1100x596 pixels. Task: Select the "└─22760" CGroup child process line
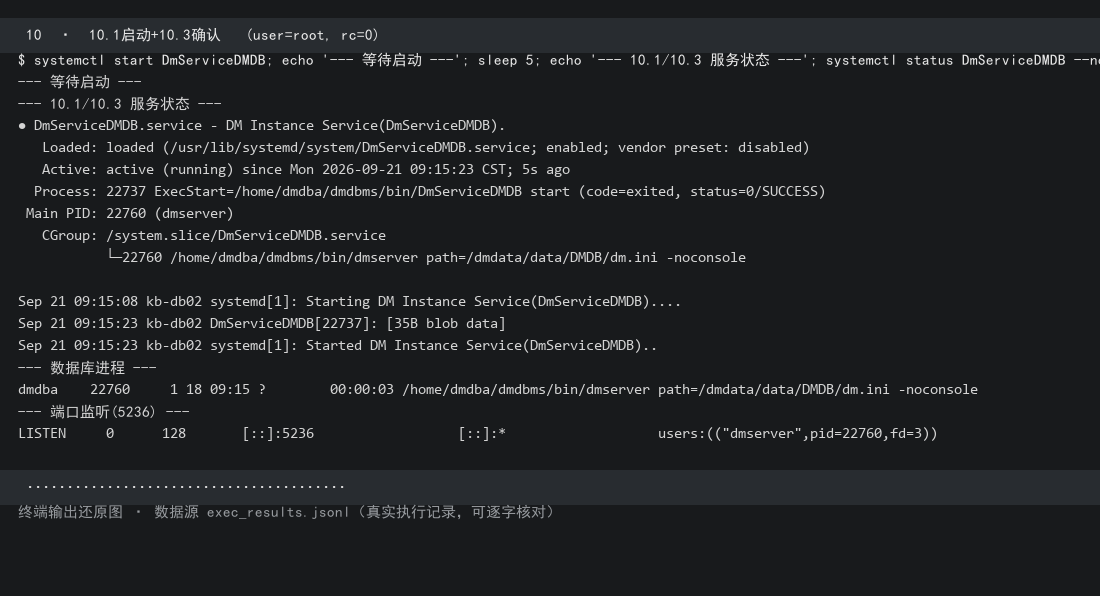click(x=426, y=257)
